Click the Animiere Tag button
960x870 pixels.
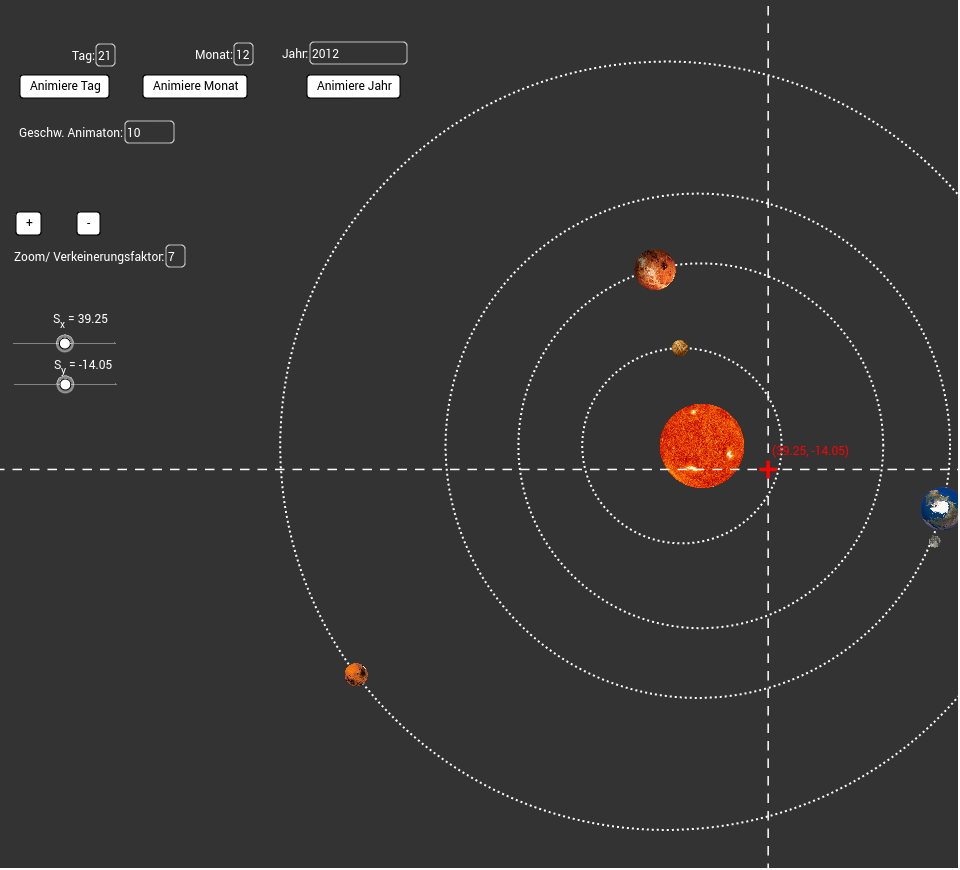click(x=65, y=86)
